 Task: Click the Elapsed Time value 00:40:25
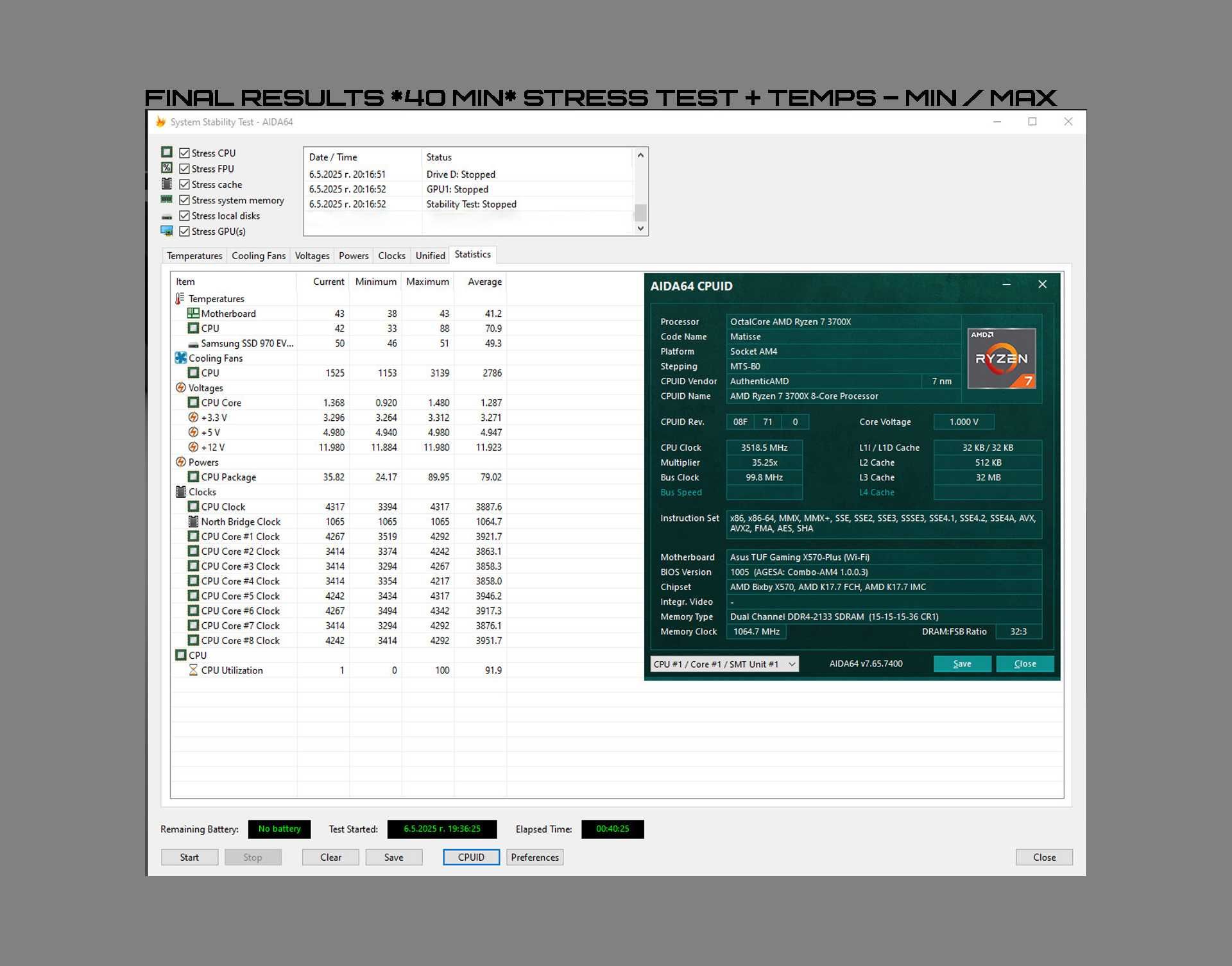click(612, 829)
